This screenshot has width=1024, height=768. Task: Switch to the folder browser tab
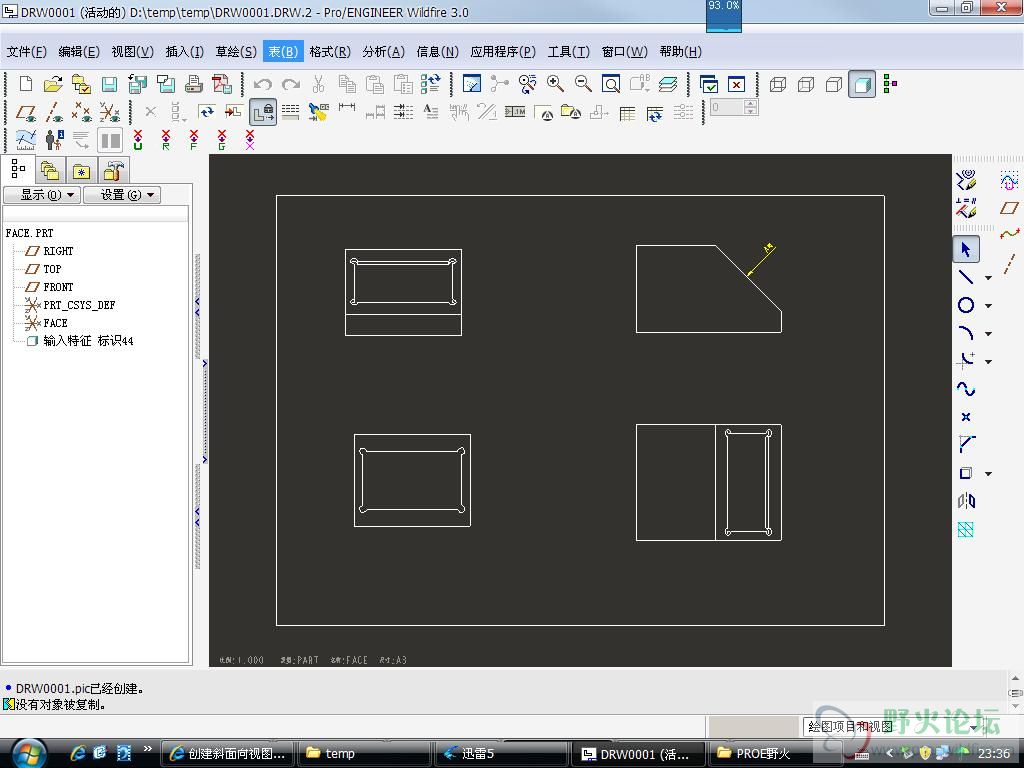click(50, 171)
